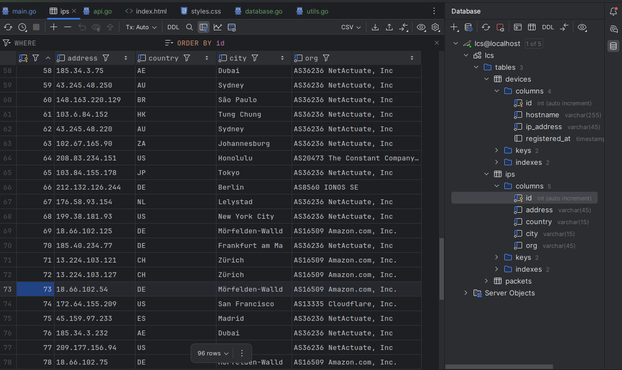Toggle filter on the address column
622x370 pixels.
(x=106, y=58)
